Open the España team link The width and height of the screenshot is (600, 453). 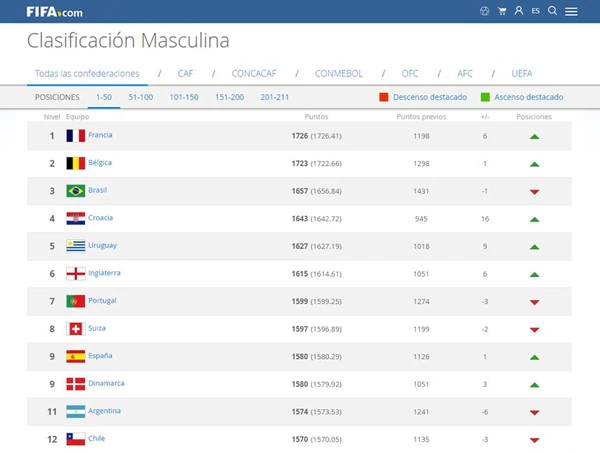100,355
